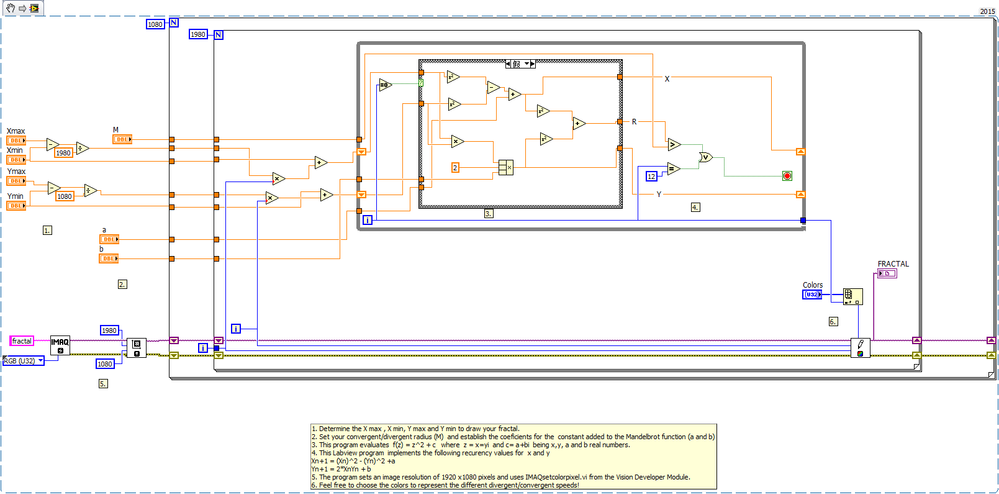Click the '5.' annotation label
Viewport: 999px width, 494px height.
tap(103, 384)
